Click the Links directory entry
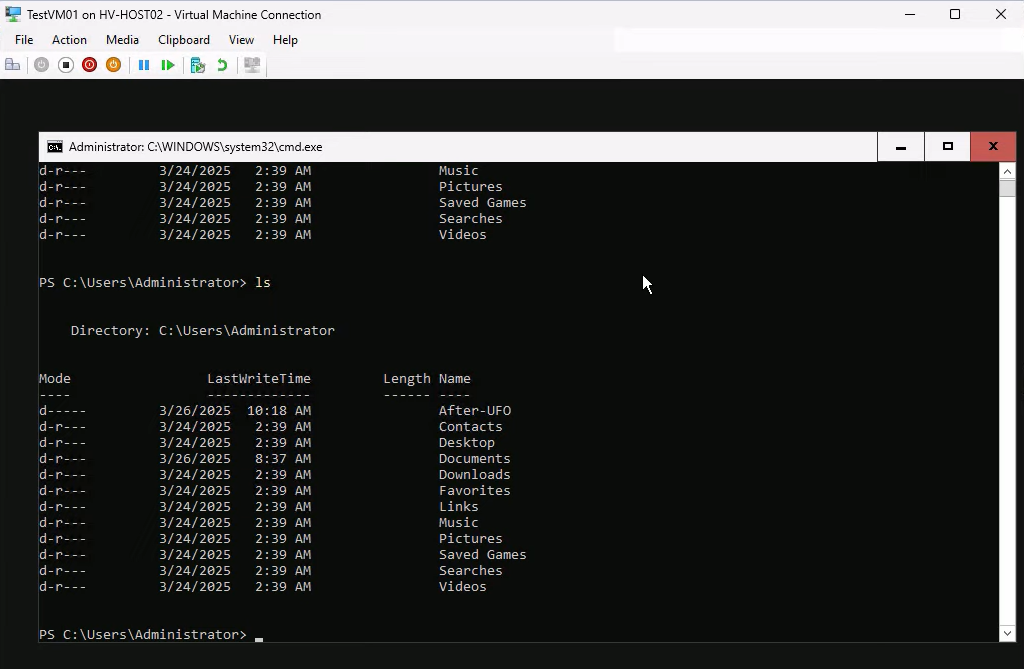Viewport: 1024px width, 669px height. [x=458, y=506]
